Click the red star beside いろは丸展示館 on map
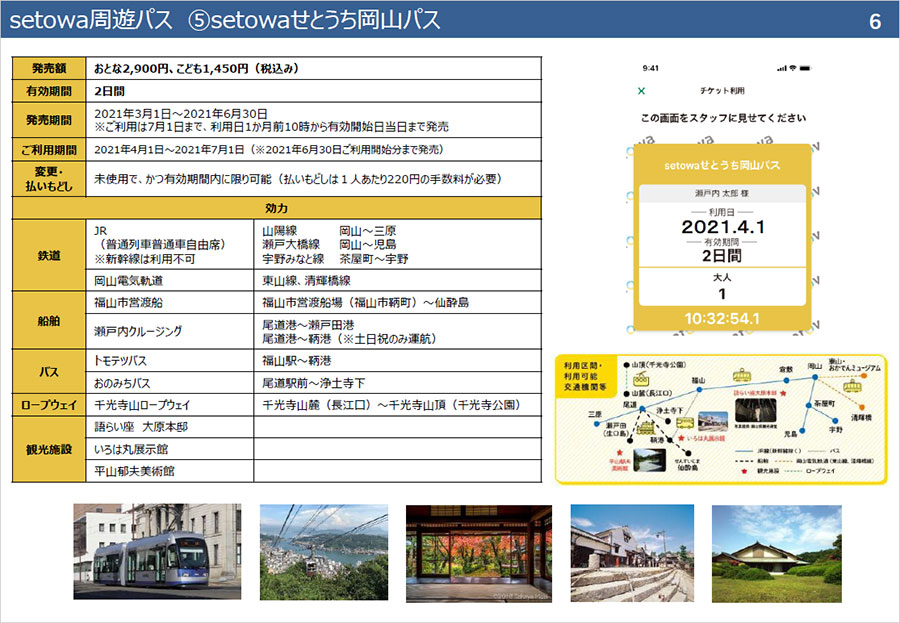This screenshot has height=623, width=900. [681, 438]
